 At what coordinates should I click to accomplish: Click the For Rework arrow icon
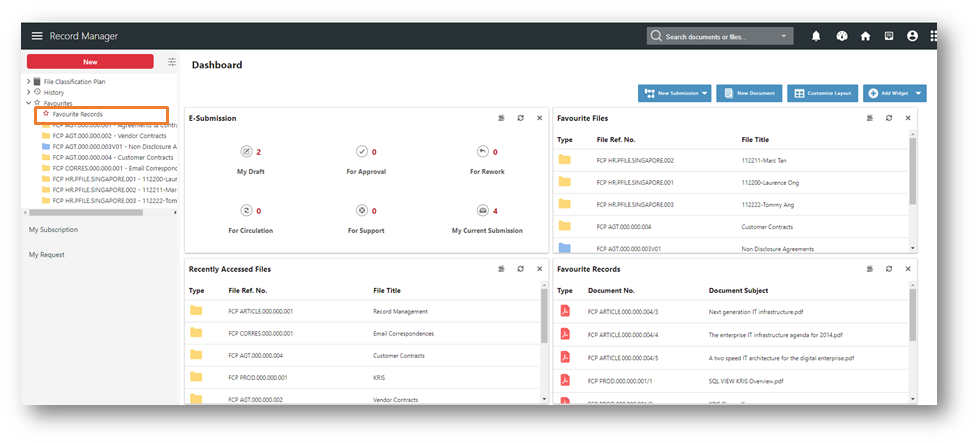click(x=483, y=152)
